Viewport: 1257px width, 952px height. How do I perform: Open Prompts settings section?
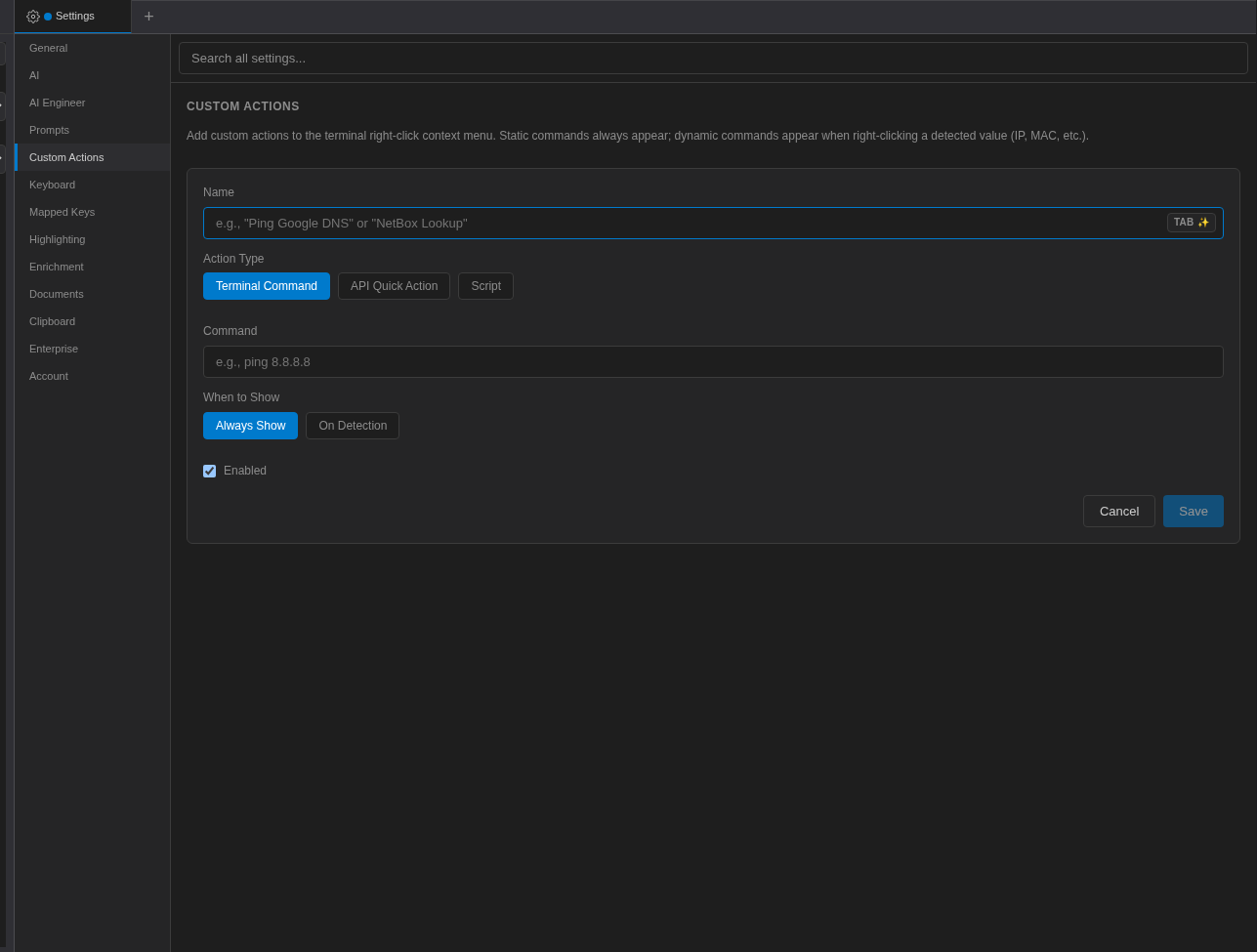[x=93, y=130]
